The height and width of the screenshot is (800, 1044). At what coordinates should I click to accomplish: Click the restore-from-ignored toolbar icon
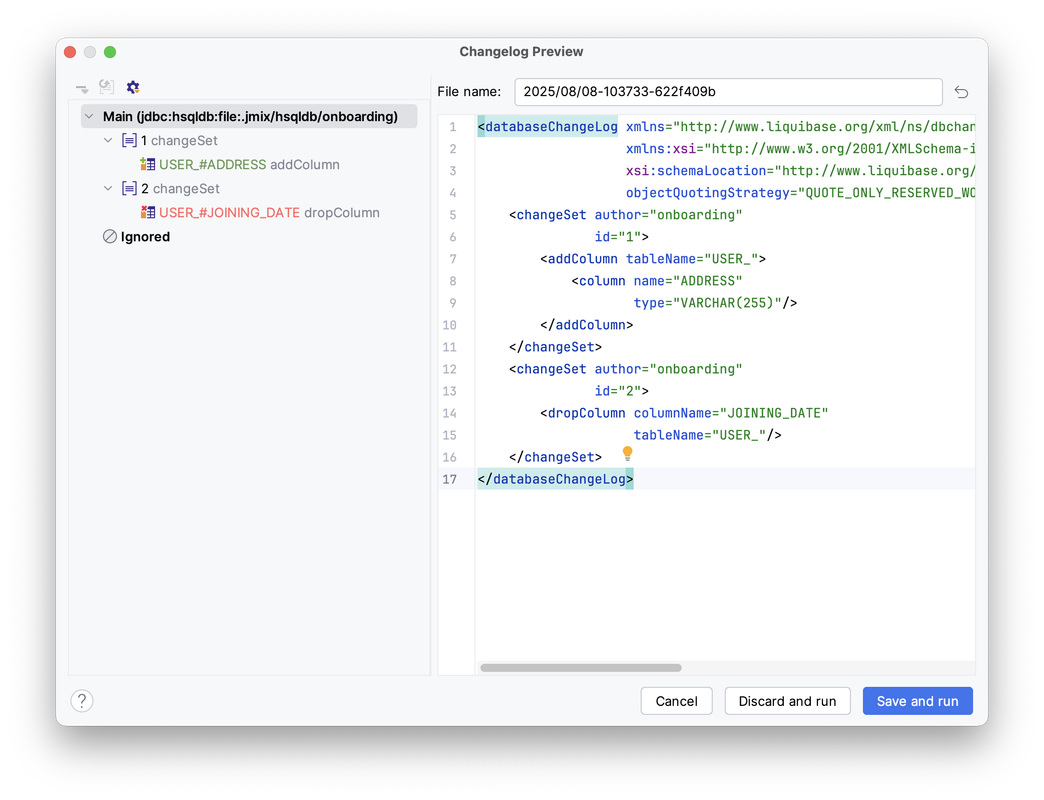pyautogui.click(x=107, y=87)
